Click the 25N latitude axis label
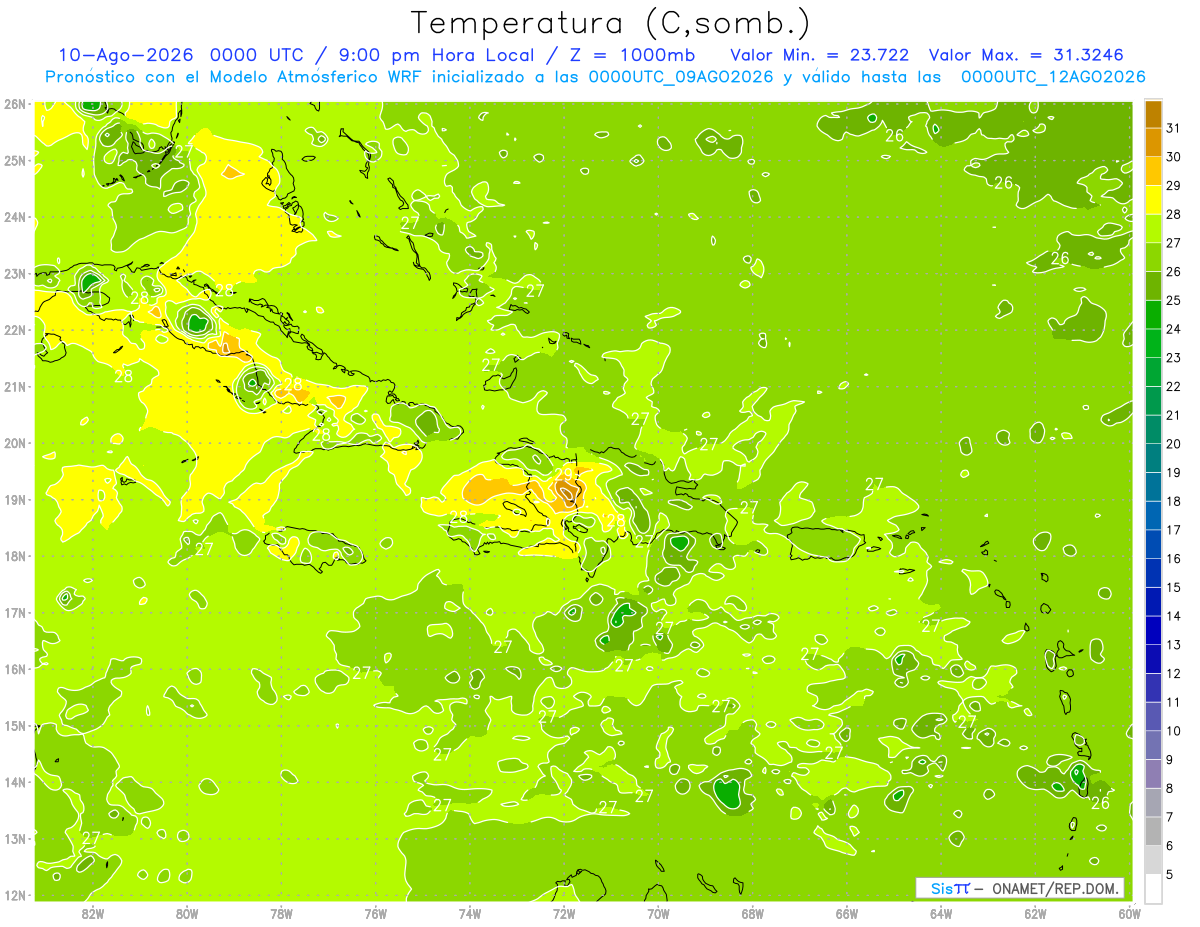1200x927 pixels. point(14,161)
